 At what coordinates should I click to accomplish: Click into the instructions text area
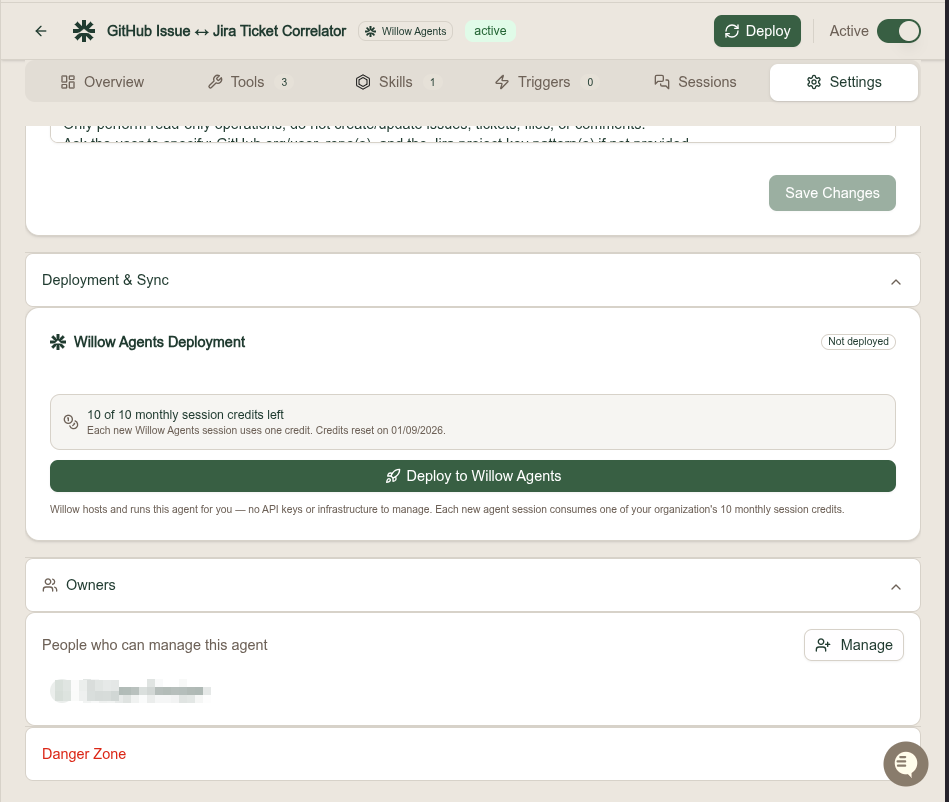point(473,134)
